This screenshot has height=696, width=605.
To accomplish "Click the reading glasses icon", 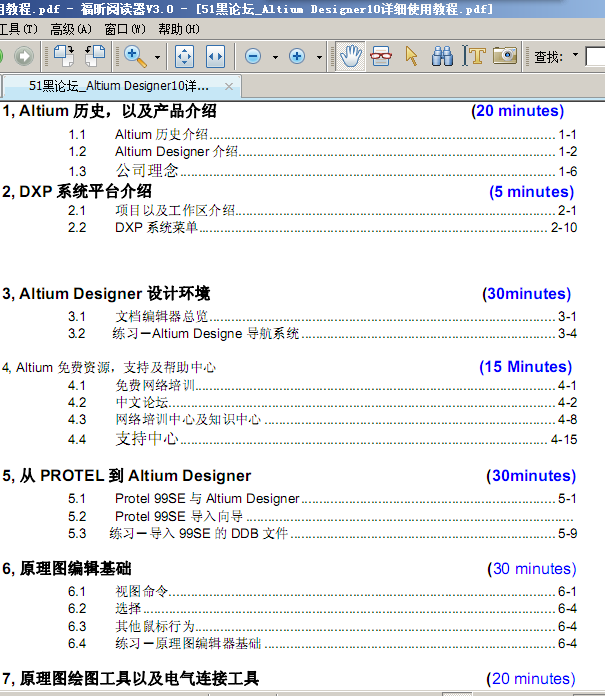I will click(x=381, y=56).
